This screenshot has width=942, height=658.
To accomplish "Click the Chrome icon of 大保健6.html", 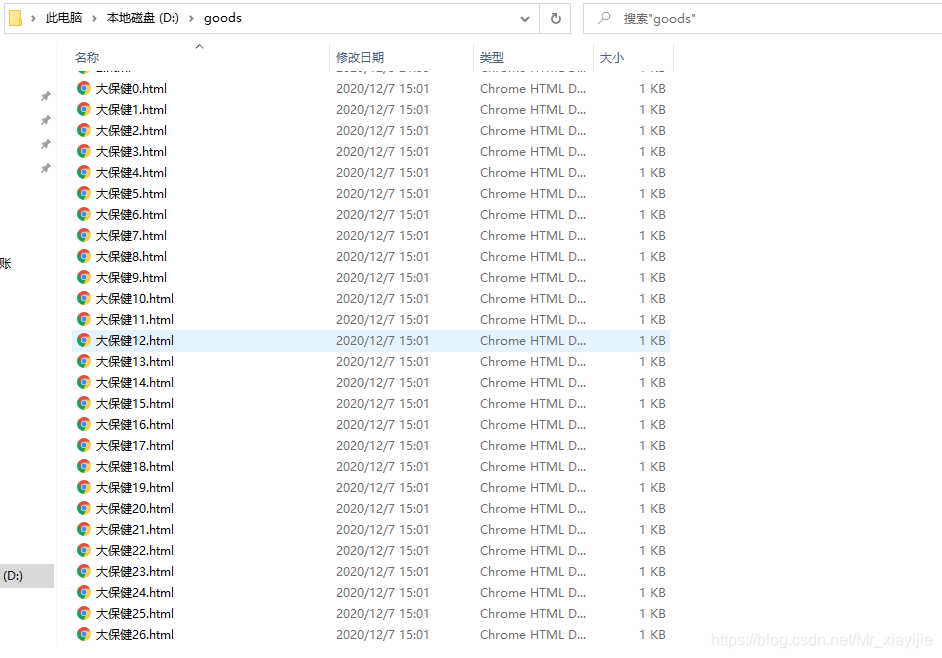I will point(84,215).
